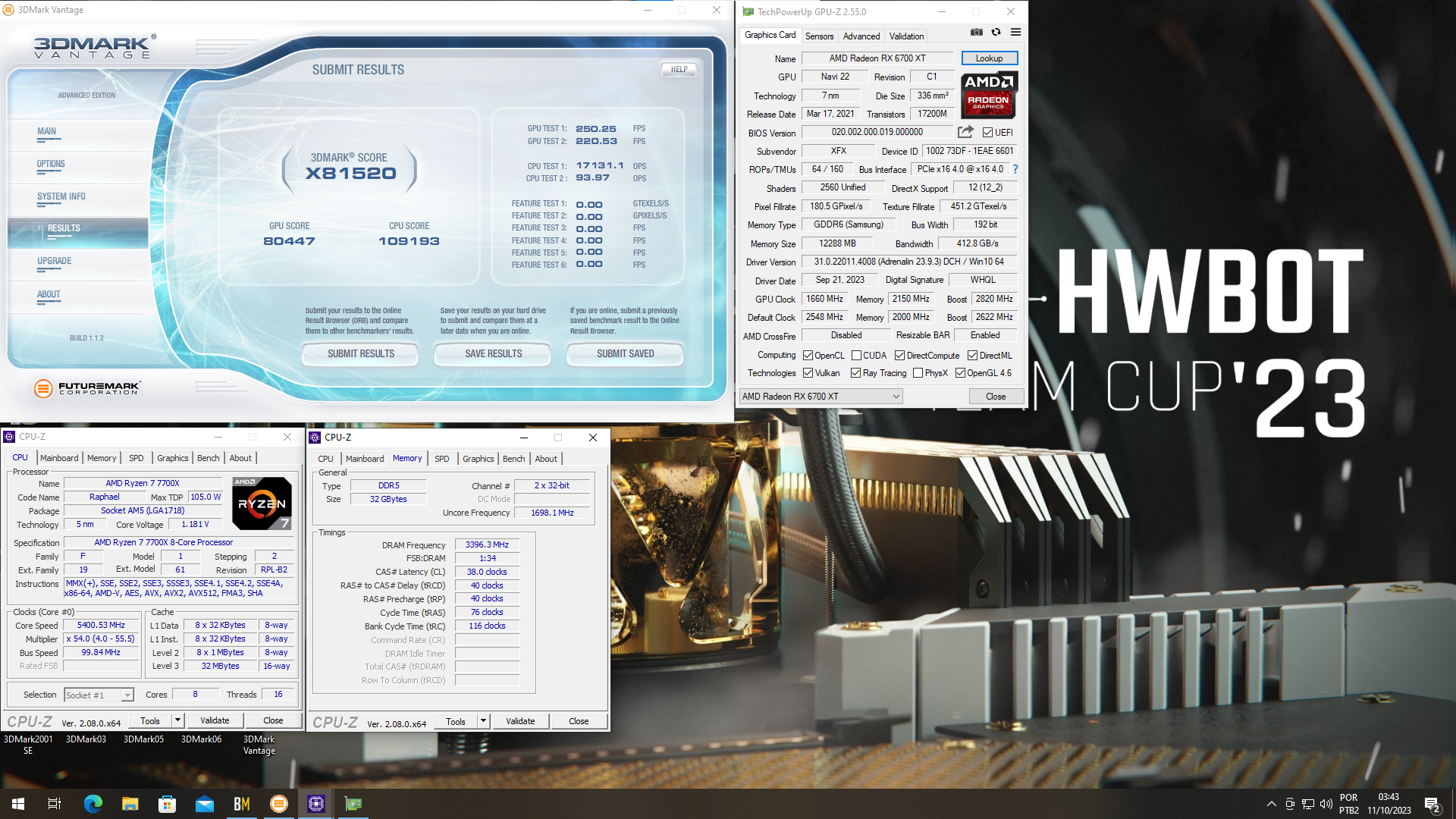Show hidden system tray icons chevron
Image resolution: width=1456 pixels, height=819 pixels.
pos(1271,804)
